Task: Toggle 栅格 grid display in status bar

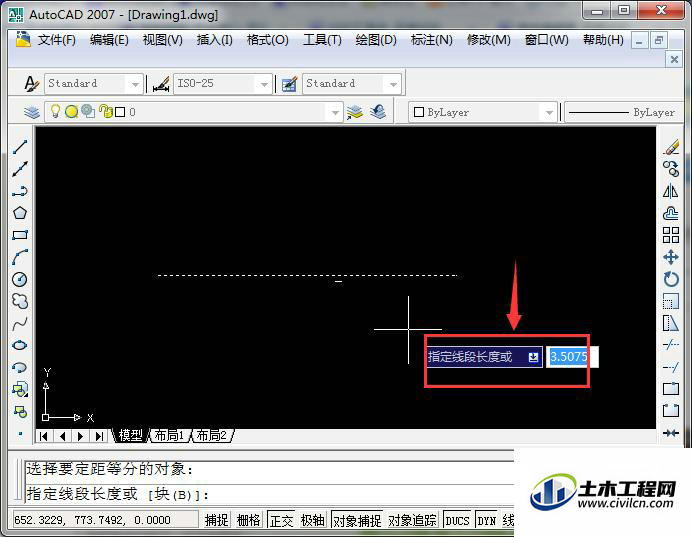Action: coord(249,520)
